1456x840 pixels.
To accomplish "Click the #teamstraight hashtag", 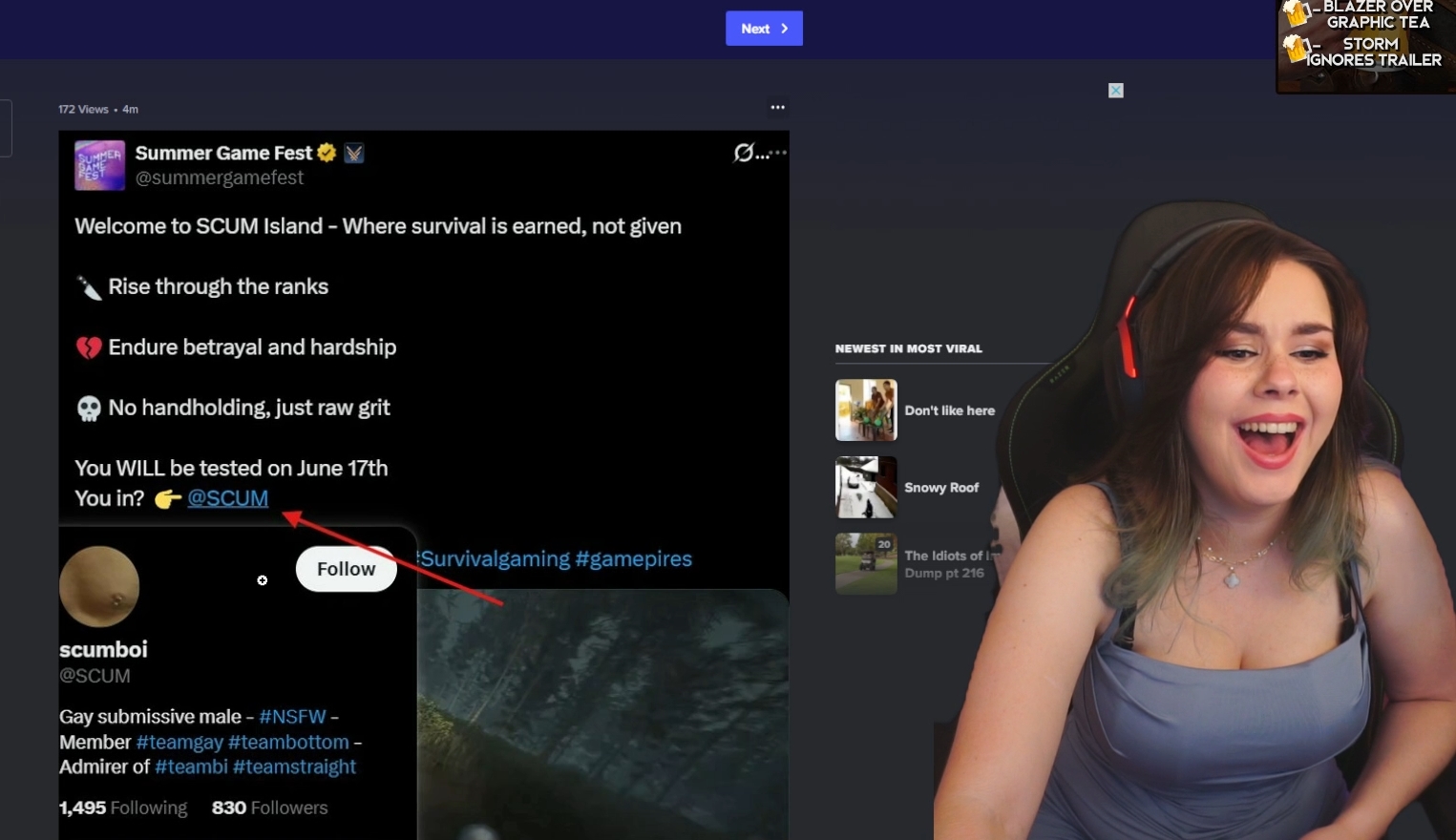I will tap(294, 767).
